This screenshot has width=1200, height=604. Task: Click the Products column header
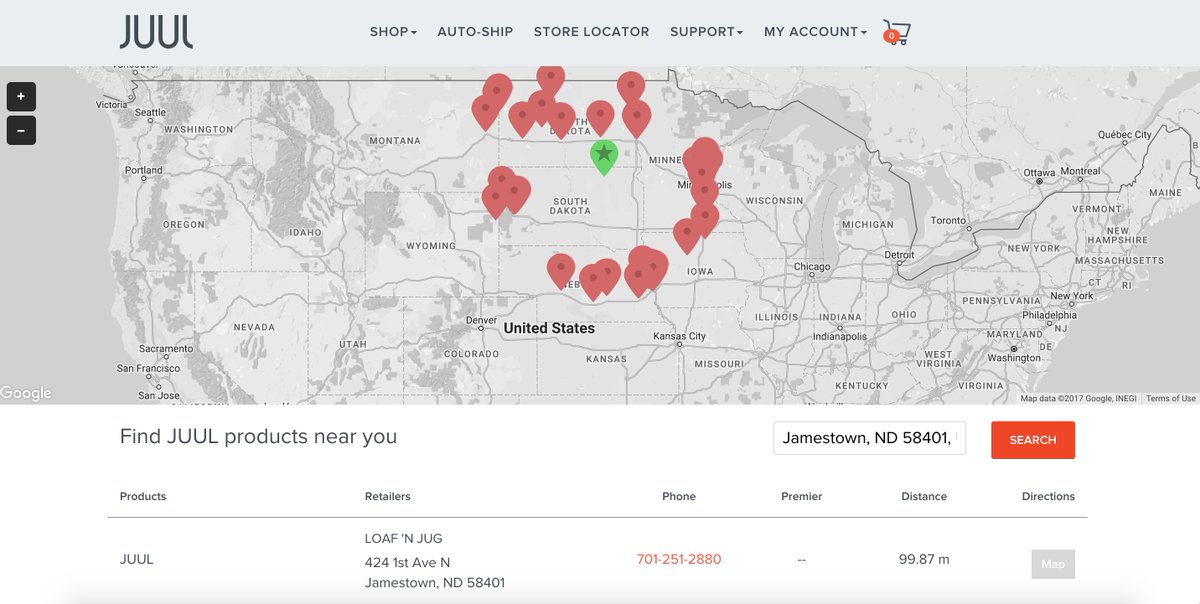pos(143,496)
